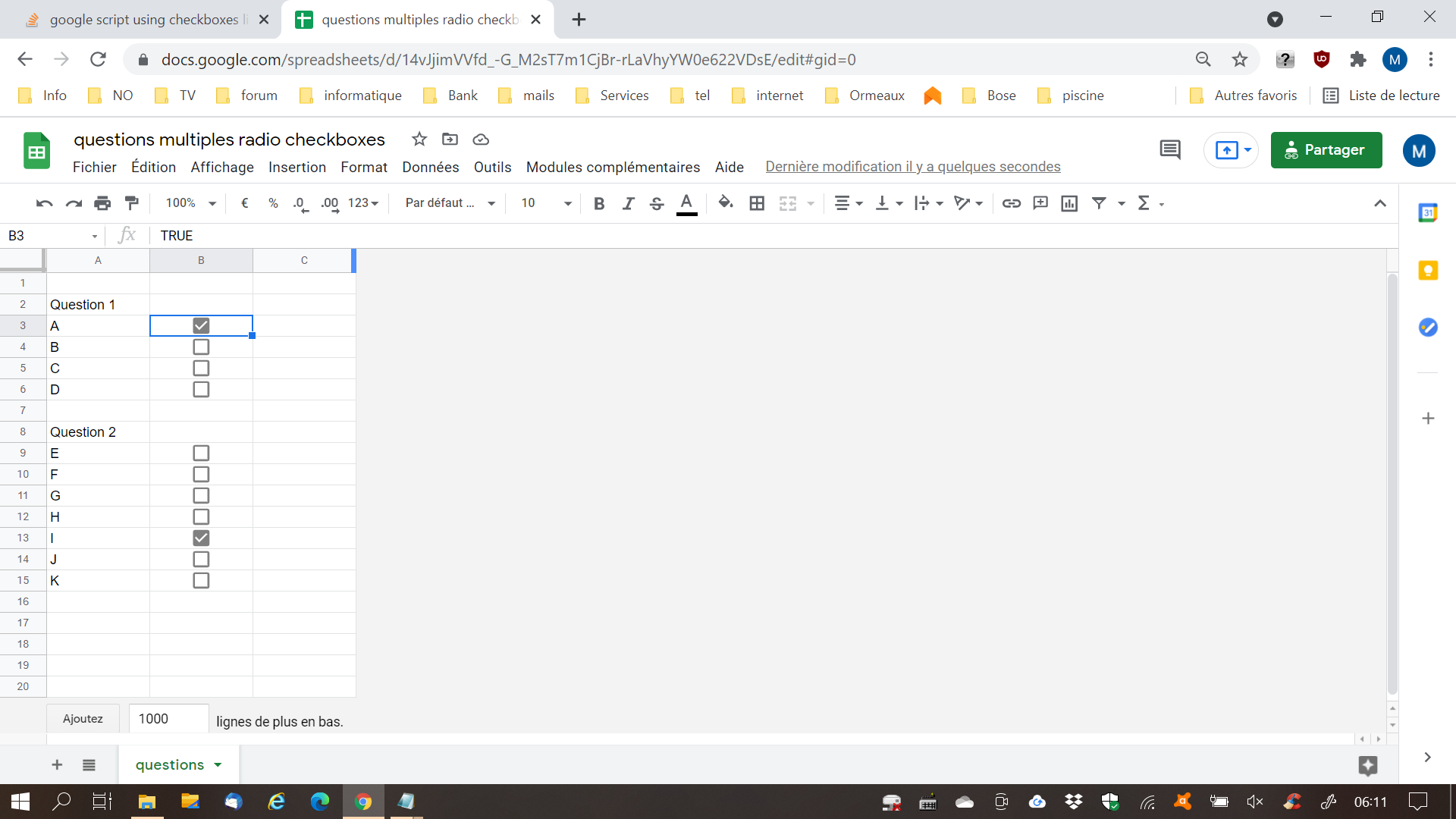Open the fill color picker
This screenshot has width=1456, height=819.
click(x=725, y=202)
